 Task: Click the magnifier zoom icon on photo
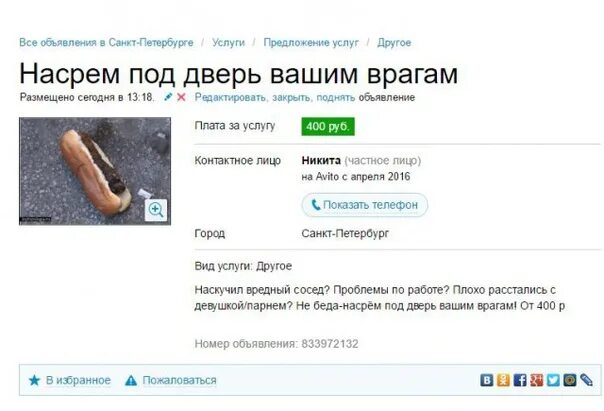[x=156, y=210]
